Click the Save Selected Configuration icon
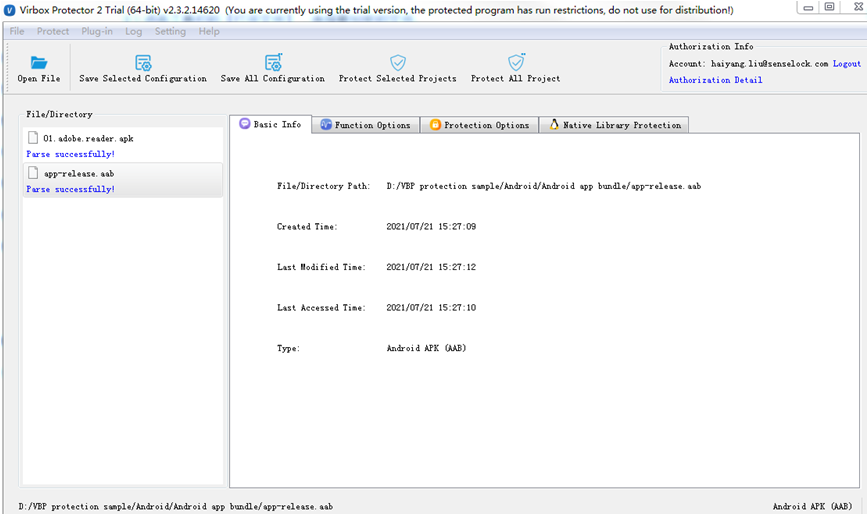Viewport: 868px width, 515px height. coord(143,62)
